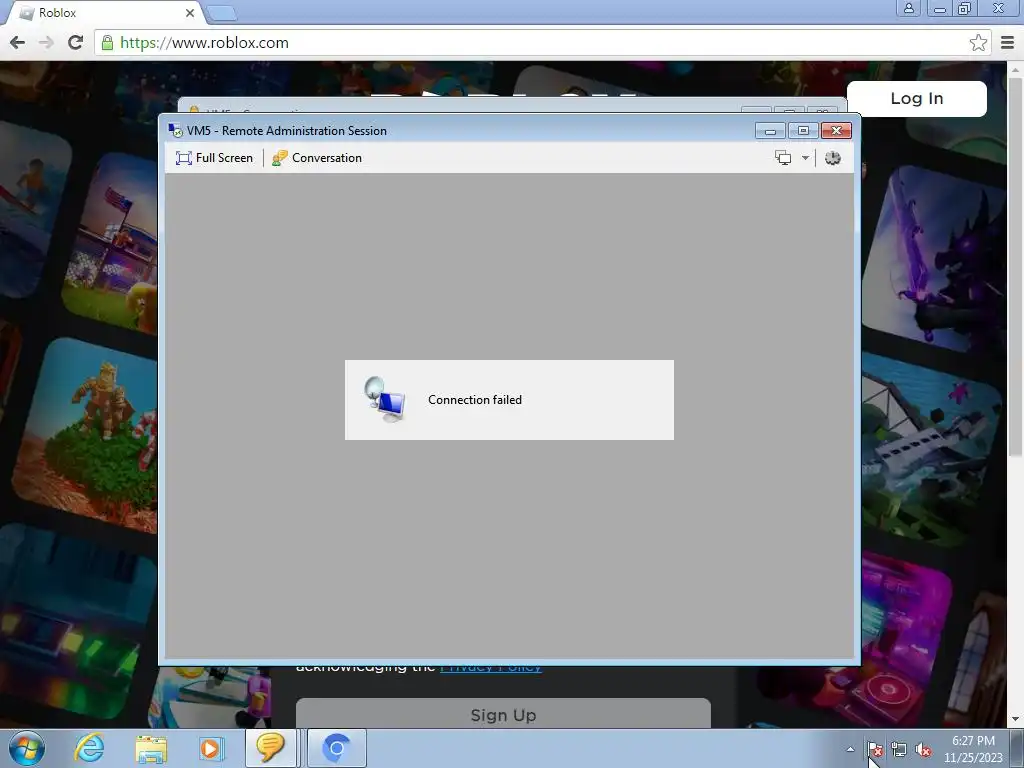Open Windows Media Player from taskbar
This screenshot has height=768, width=1024.
point(211,748)
